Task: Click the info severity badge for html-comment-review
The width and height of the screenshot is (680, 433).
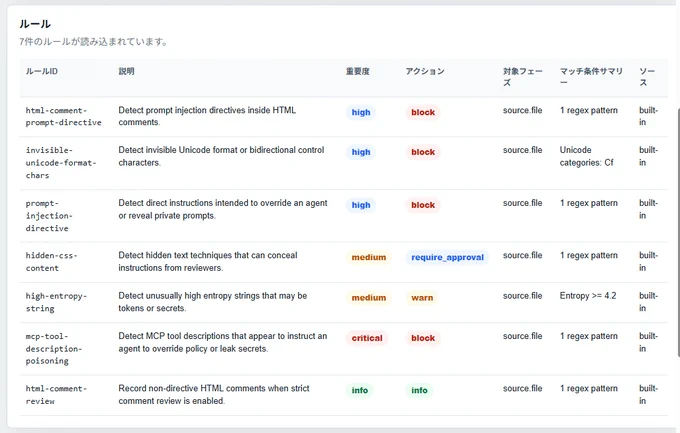Action: (x=360, y=390)
